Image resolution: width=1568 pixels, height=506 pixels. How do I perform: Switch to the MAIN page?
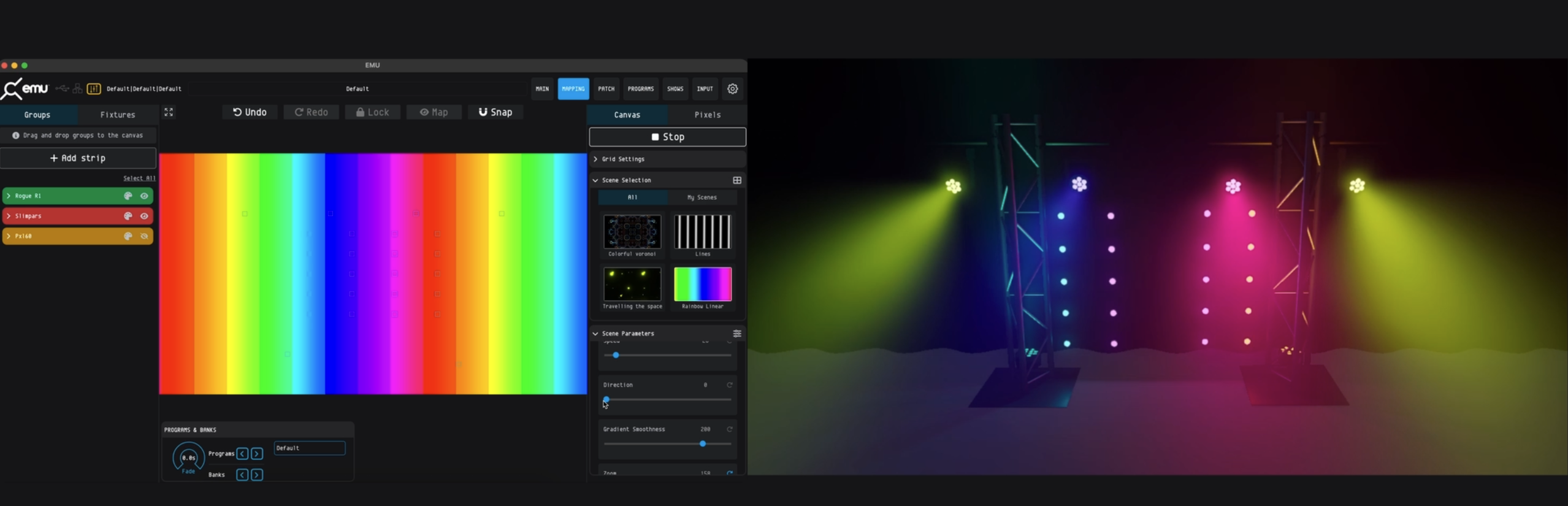[542, 89]
